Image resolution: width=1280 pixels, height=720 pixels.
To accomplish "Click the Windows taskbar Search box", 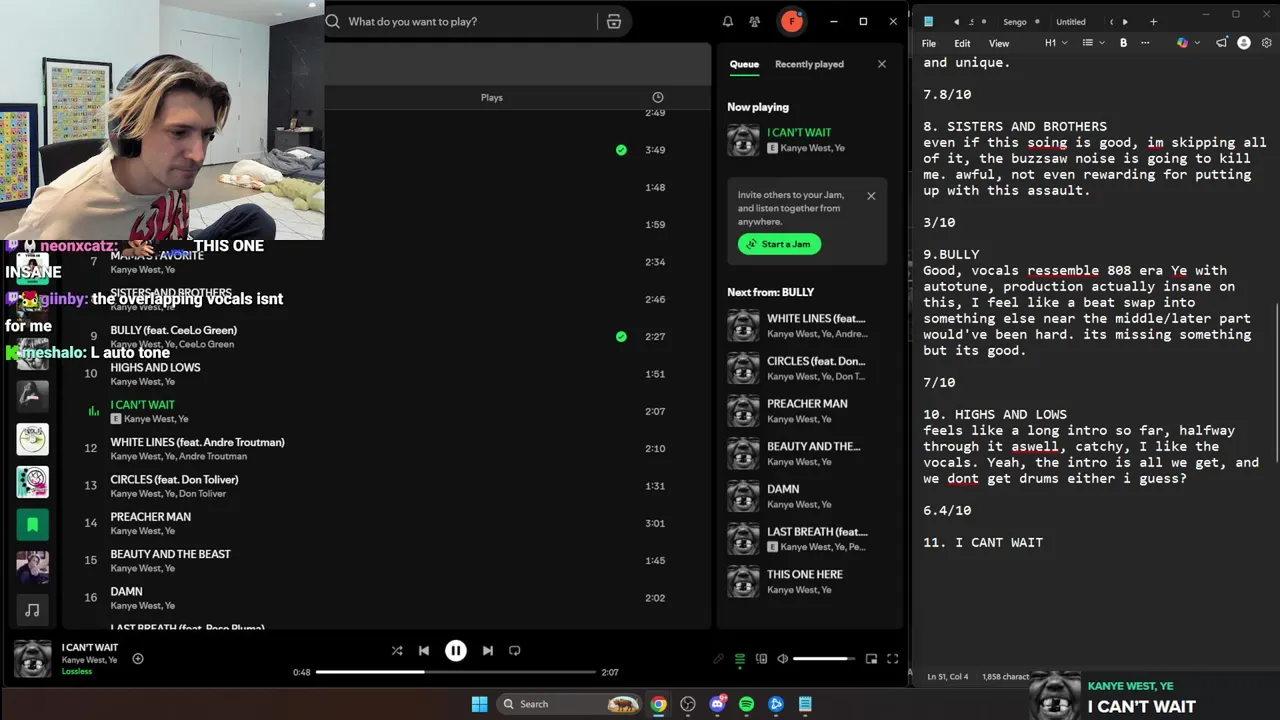I will coord(570,704).
